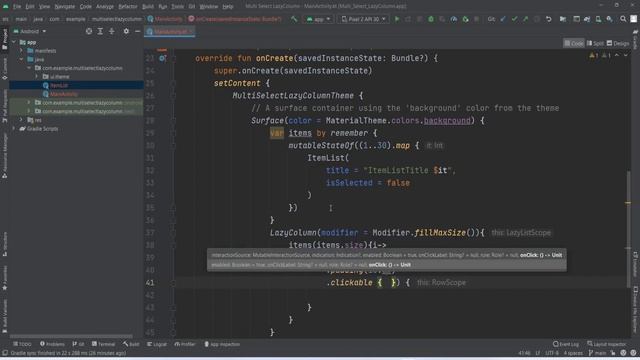This screenshot has width=640, height=360.
Task: Open the Git tool window
Action: [x=78, y=344]
